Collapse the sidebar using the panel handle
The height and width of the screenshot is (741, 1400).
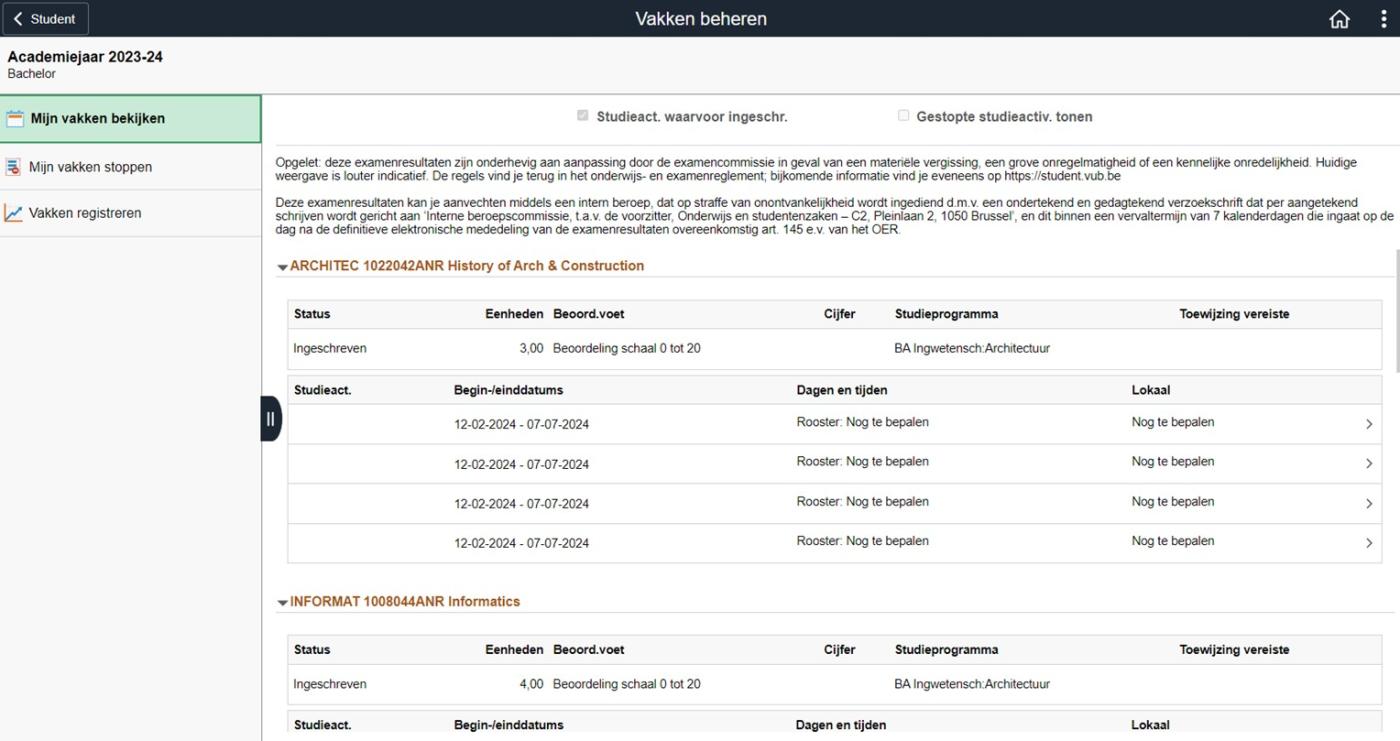click(x=270, y=418)
